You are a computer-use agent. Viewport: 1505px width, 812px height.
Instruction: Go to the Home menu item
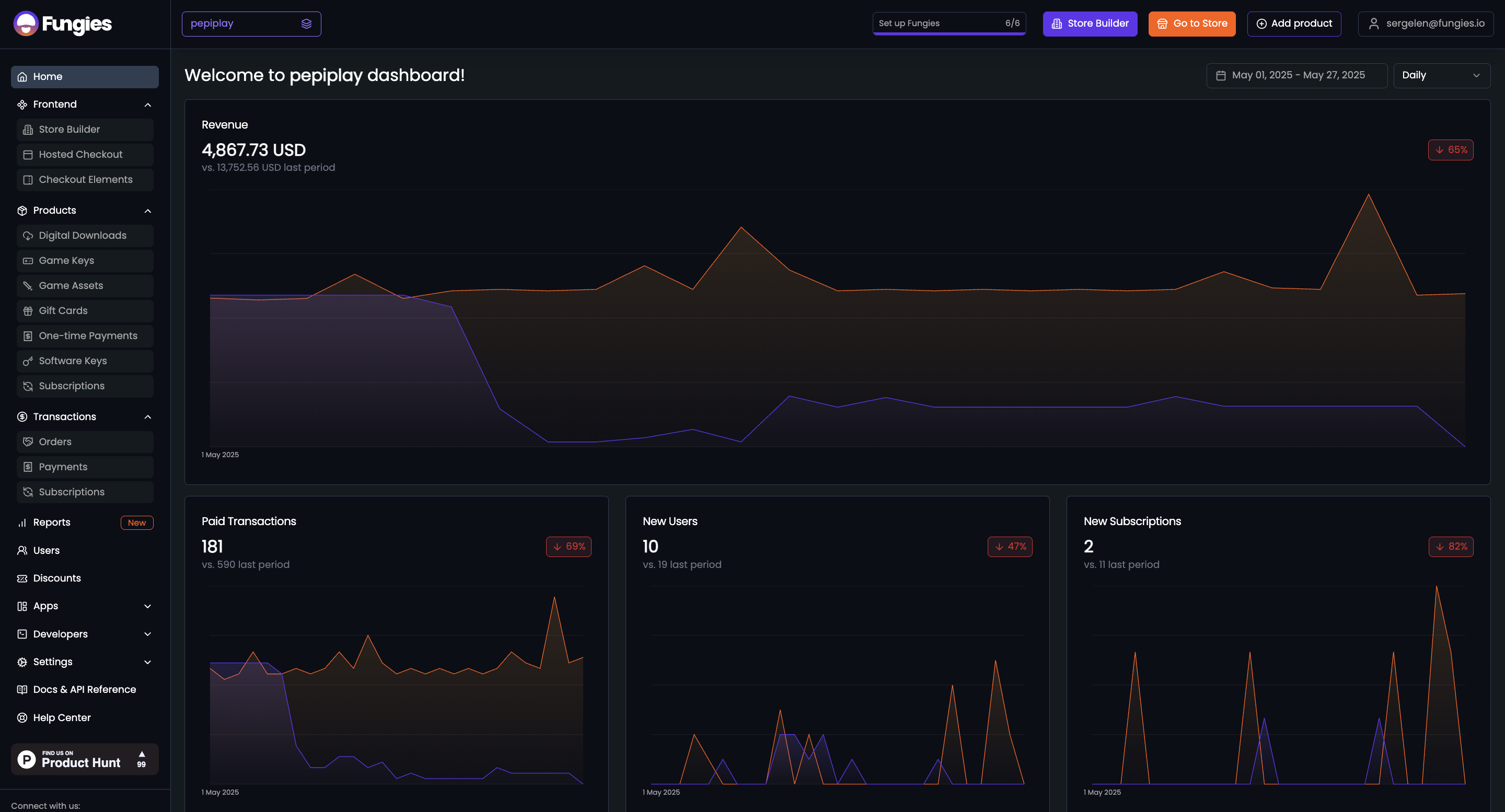pos(85,77)
